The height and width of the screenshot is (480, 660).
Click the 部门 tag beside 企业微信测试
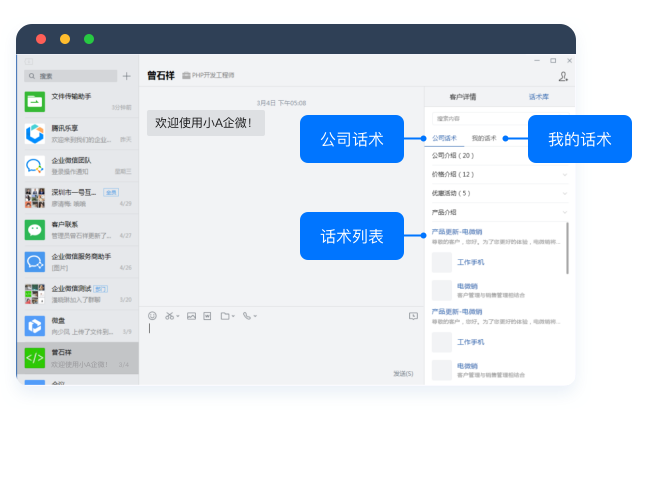(x=101, y=289)
